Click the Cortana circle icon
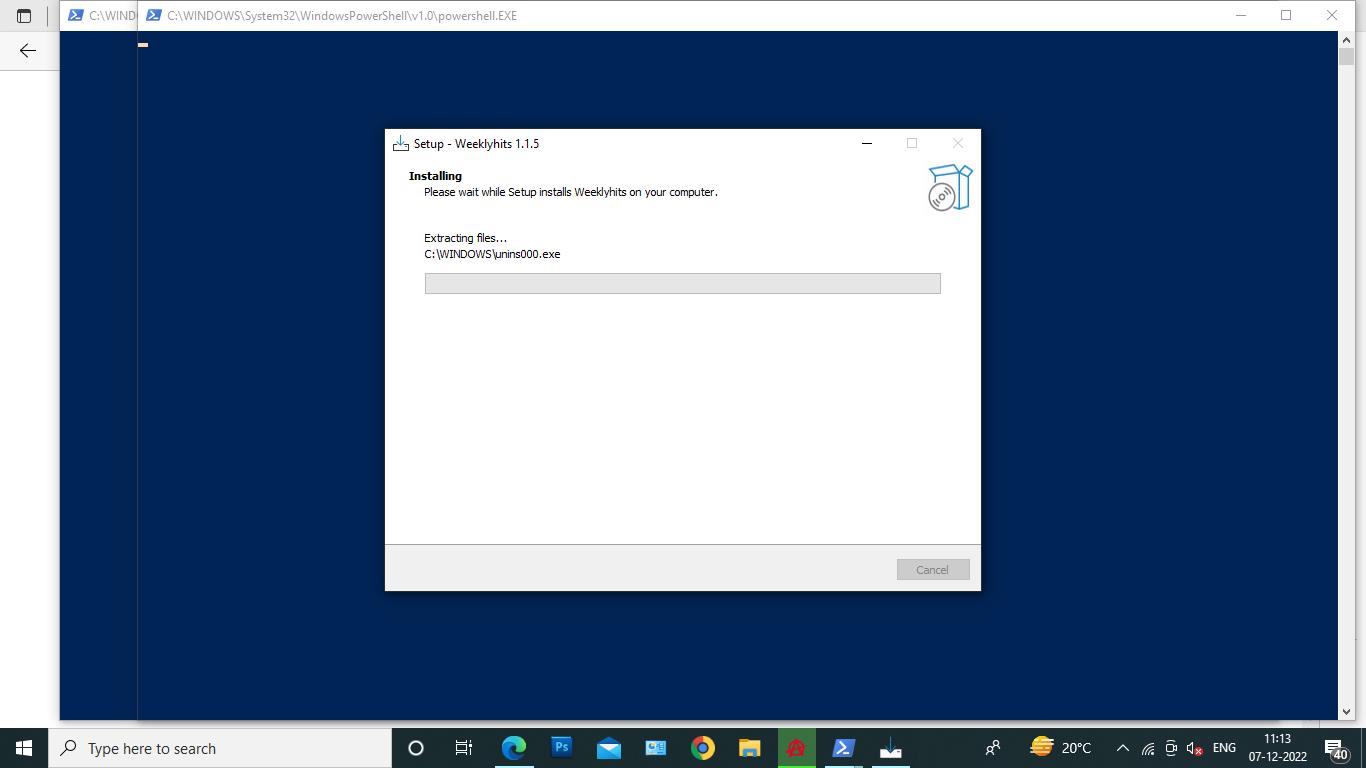The image size is (1366, 768). click(x=416, y=748)
